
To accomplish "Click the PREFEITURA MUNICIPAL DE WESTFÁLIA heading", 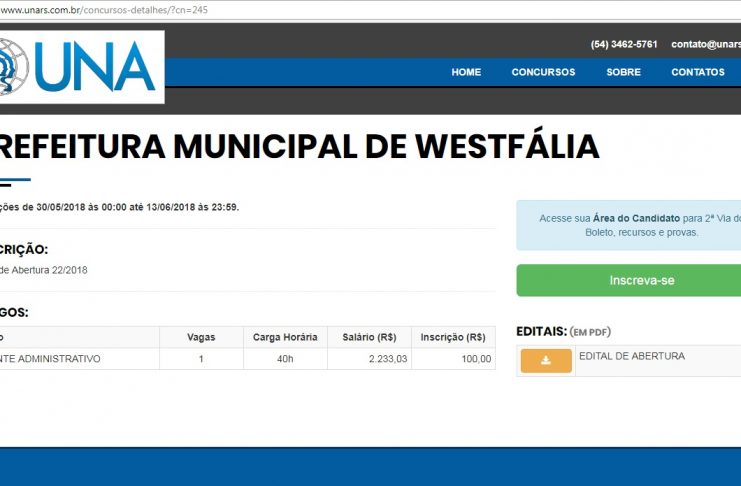I will point(298,147).
